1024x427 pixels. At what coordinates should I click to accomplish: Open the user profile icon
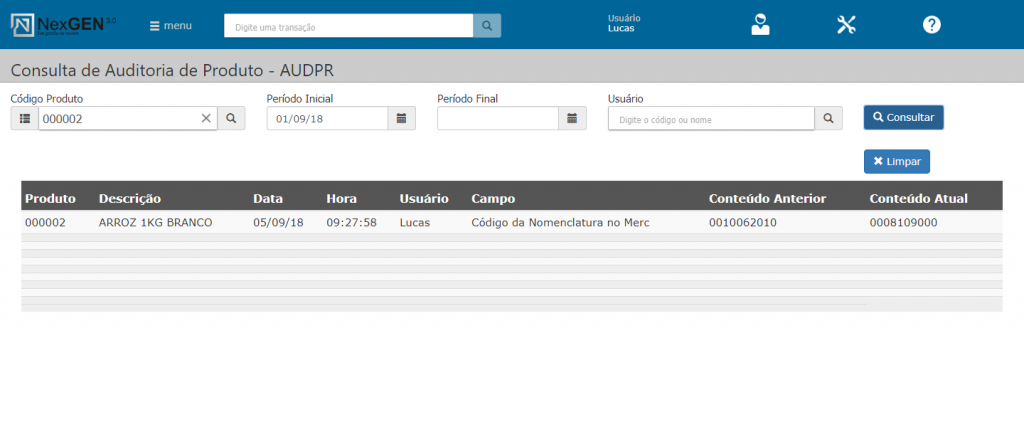tap(761, 25)
